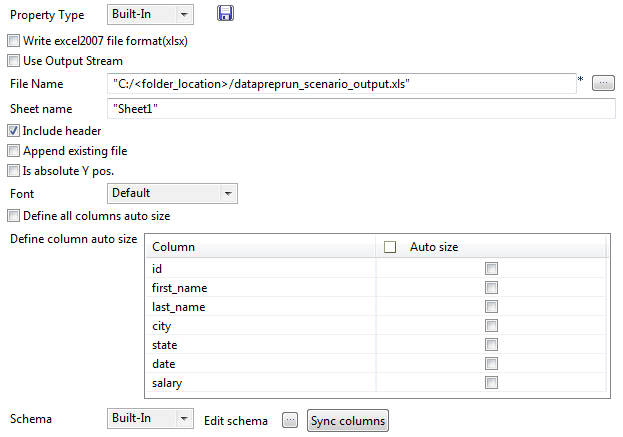Toggle the Use Output Stream checkbox
Viewport: 623px width, 437px height.
pos(13,60)
